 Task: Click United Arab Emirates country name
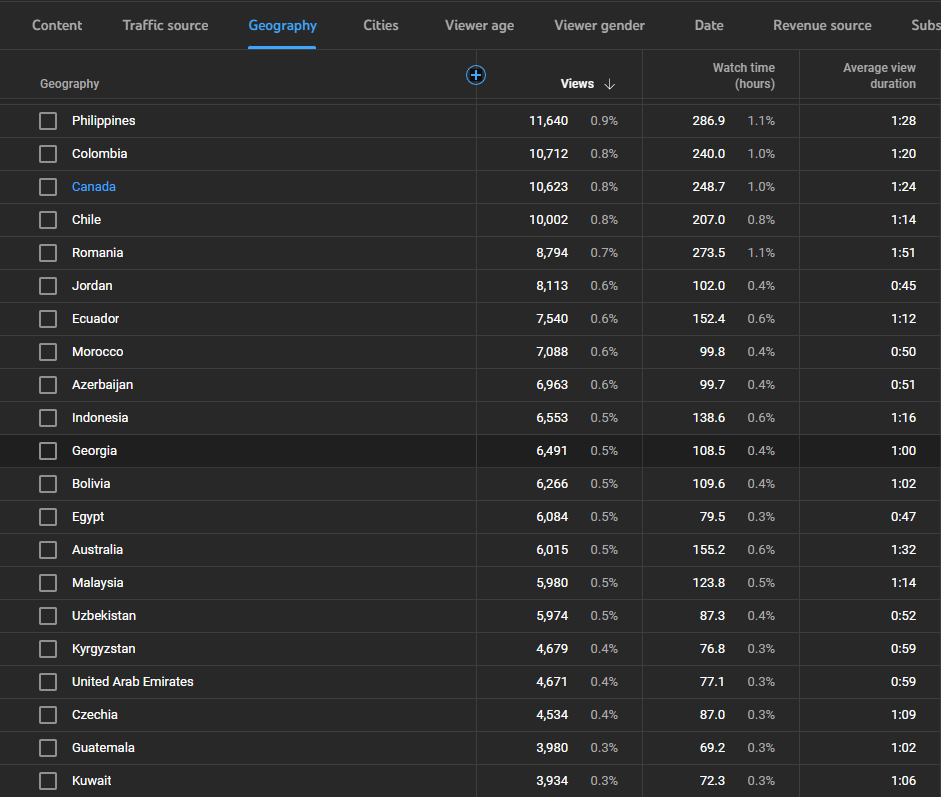click(x=133, y=682)
